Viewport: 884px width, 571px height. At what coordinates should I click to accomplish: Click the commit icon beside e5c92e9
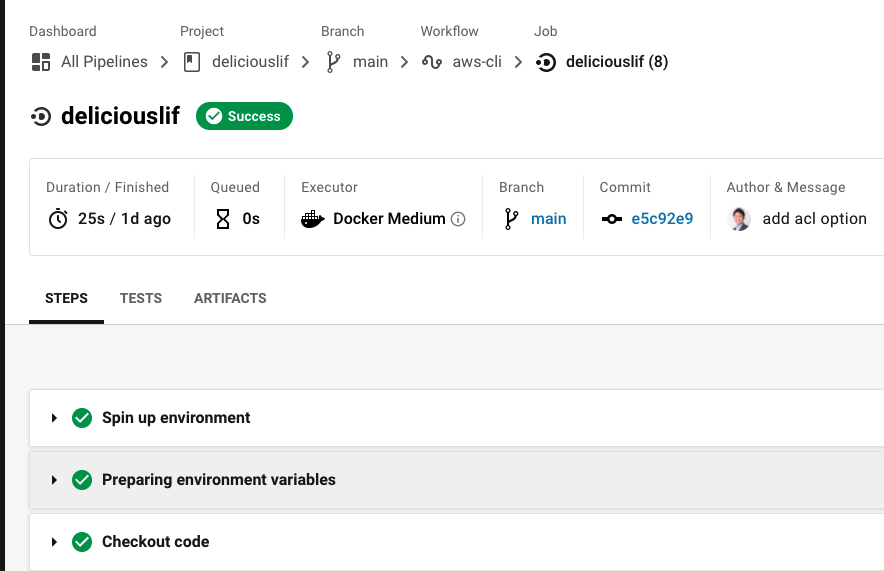pos(612,219)
